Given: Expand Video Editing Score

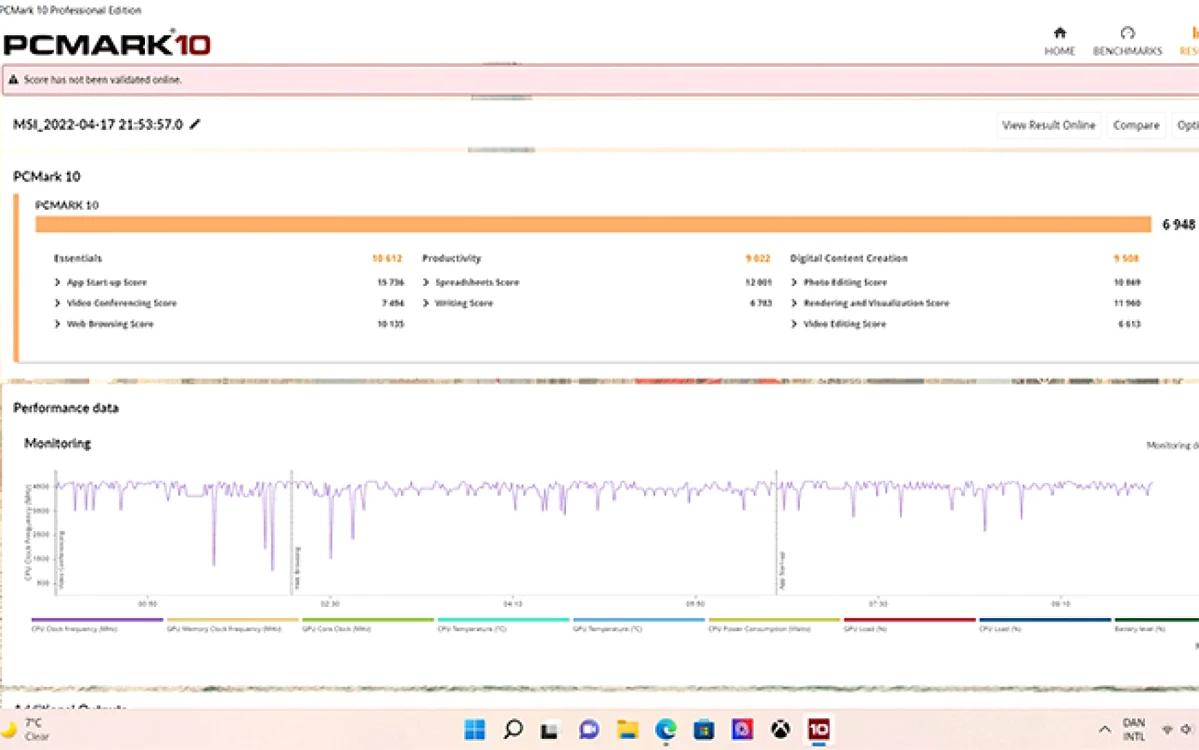Looking at the screenshot, I should (794, 323).
